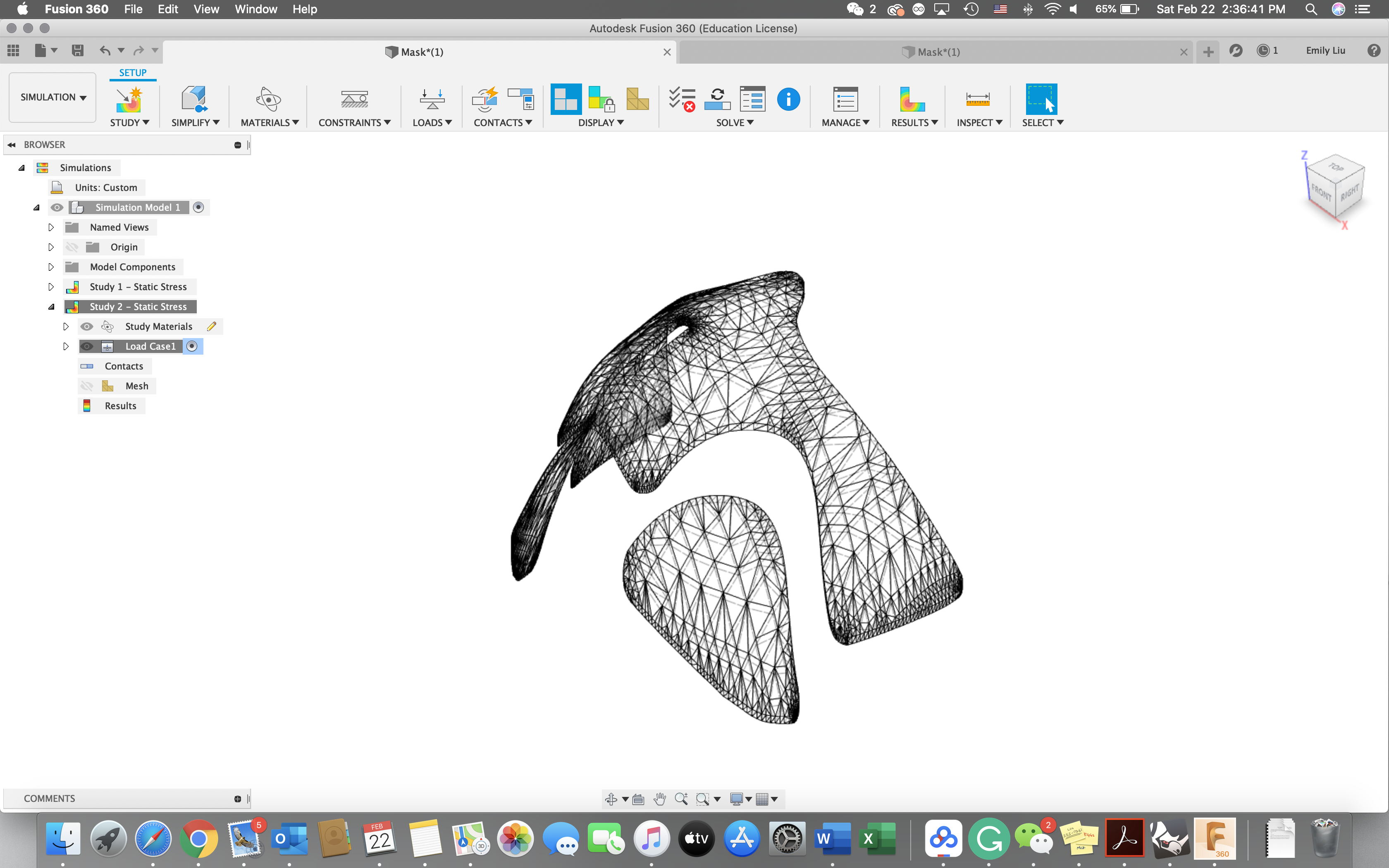Open the Study Materials toolbar icon

point(268,100)
